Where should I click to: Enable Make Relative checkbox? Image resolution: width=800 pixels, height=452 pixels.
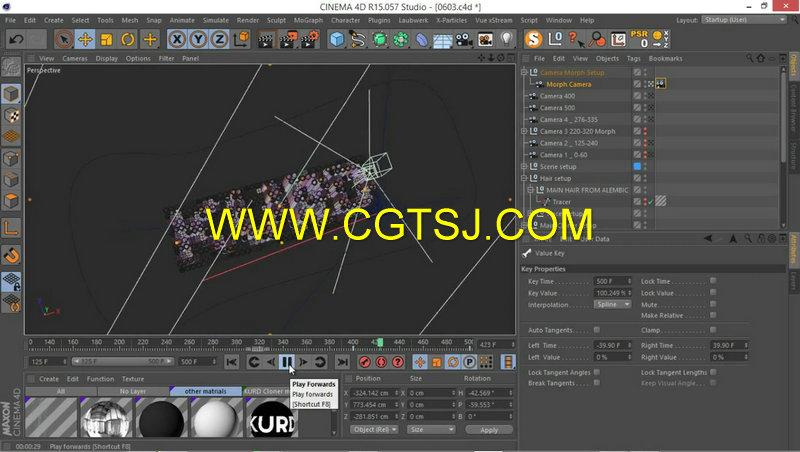pos(713,315)
